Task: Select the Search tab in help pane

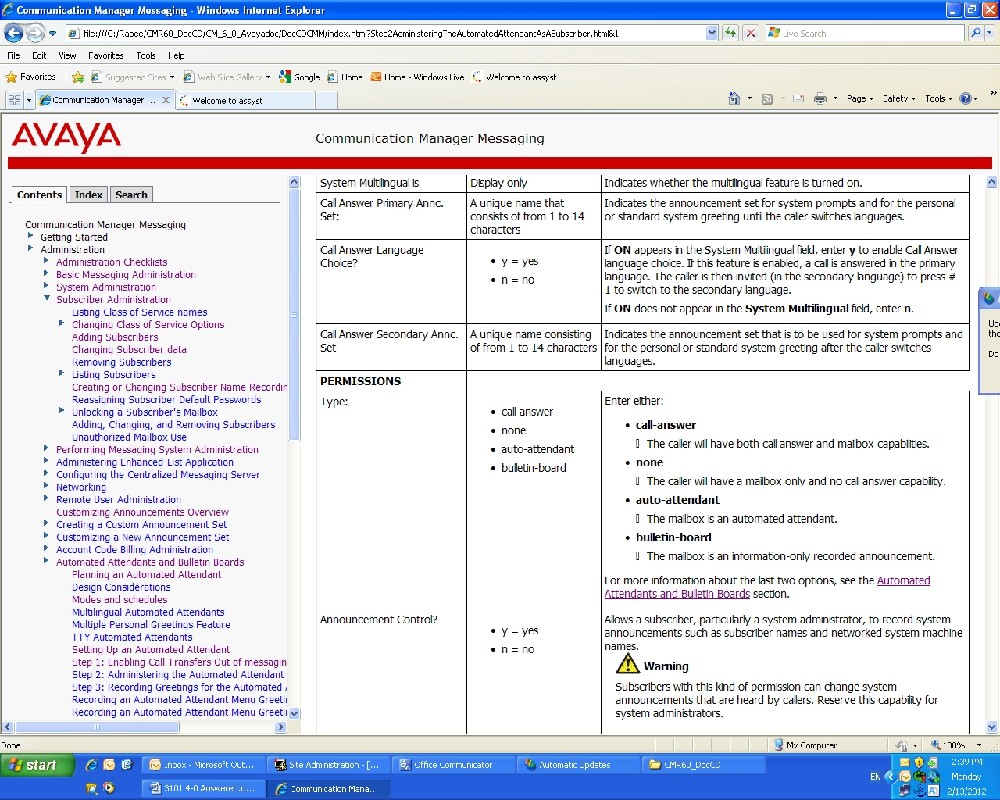Action: [x=131, y=195]
